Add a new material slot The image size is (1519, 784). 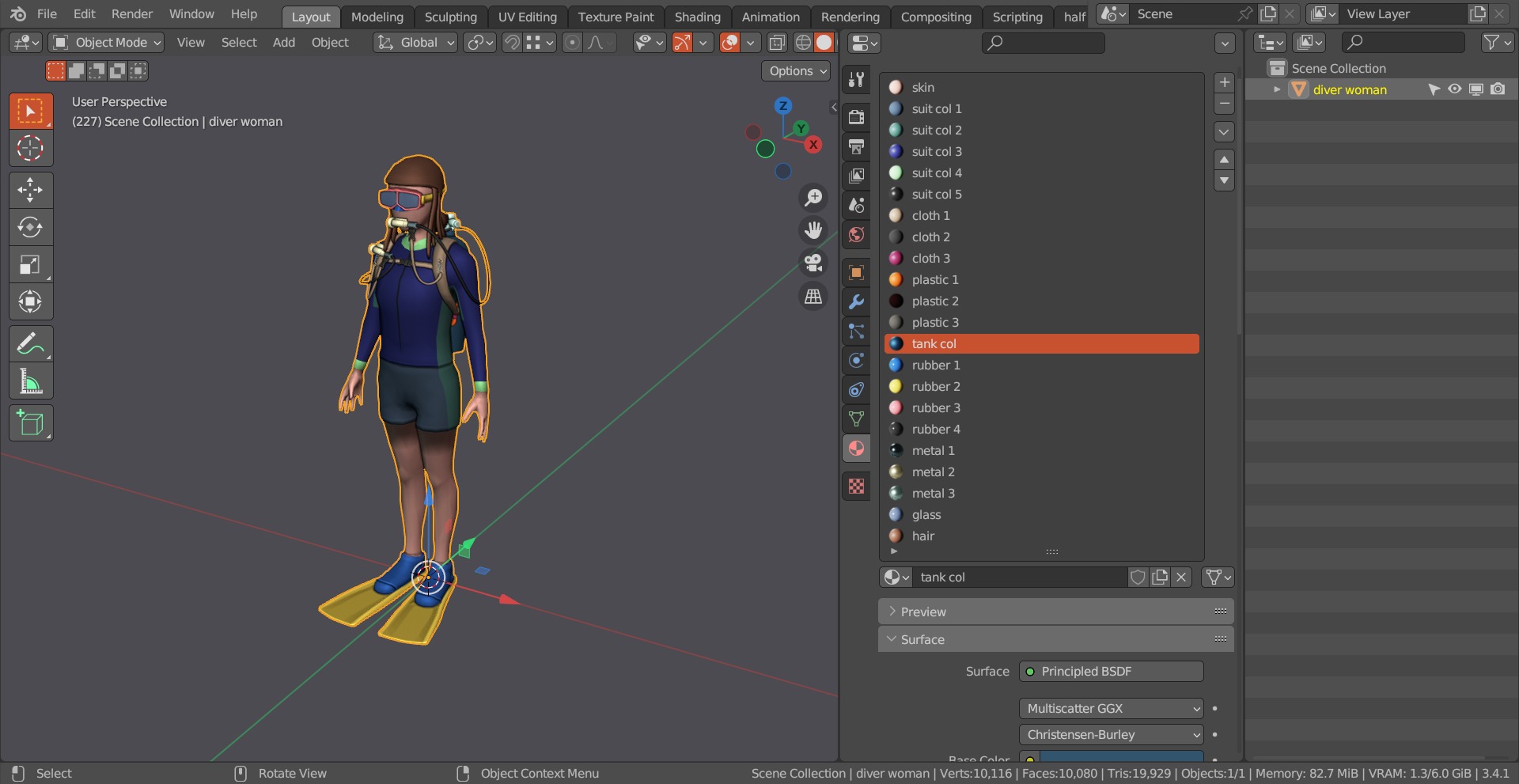tap(1224, 82)
